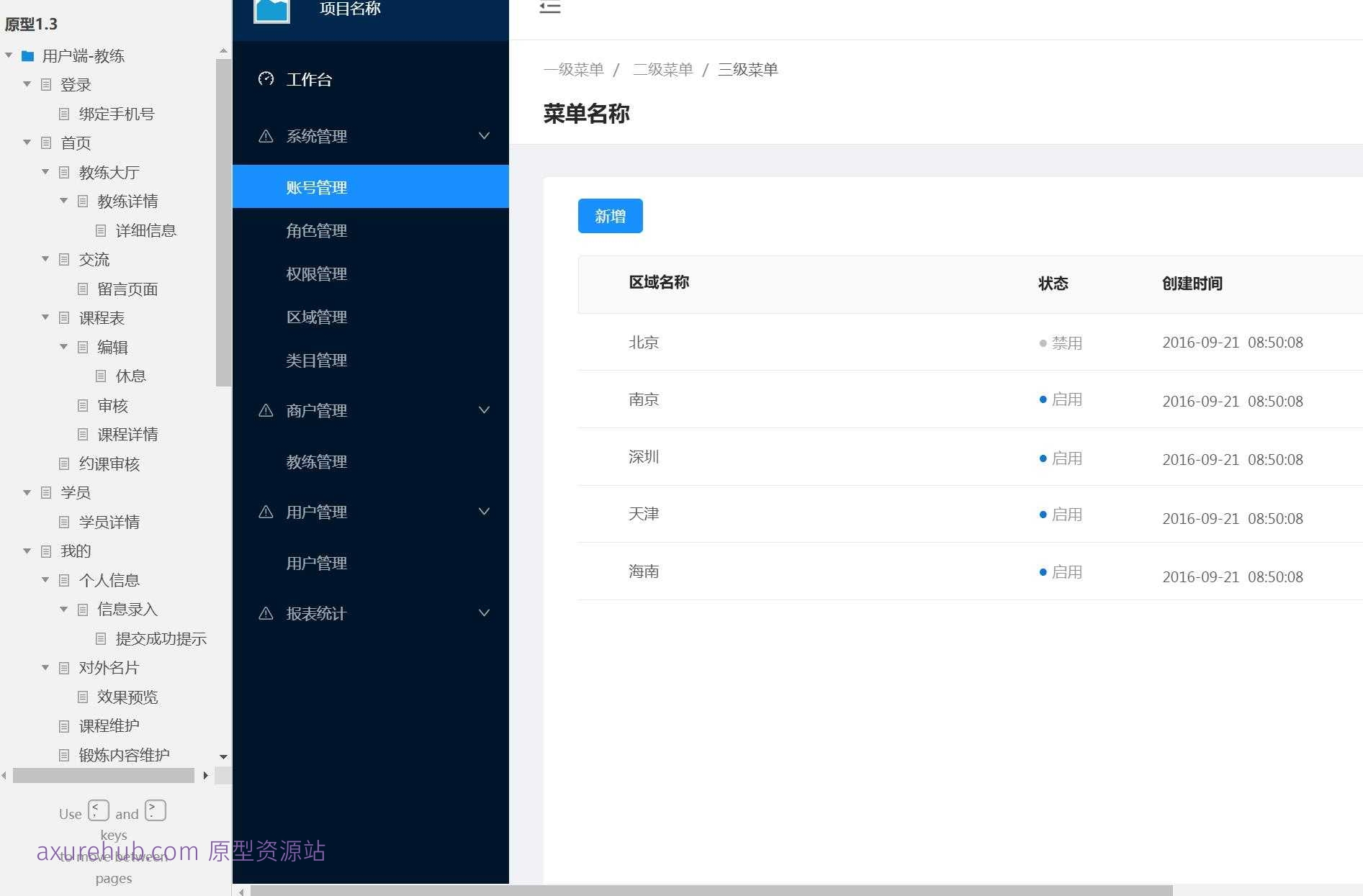Click the folder icon beside 用户端-教练
1363x896 pixels.
coord(28,55)
